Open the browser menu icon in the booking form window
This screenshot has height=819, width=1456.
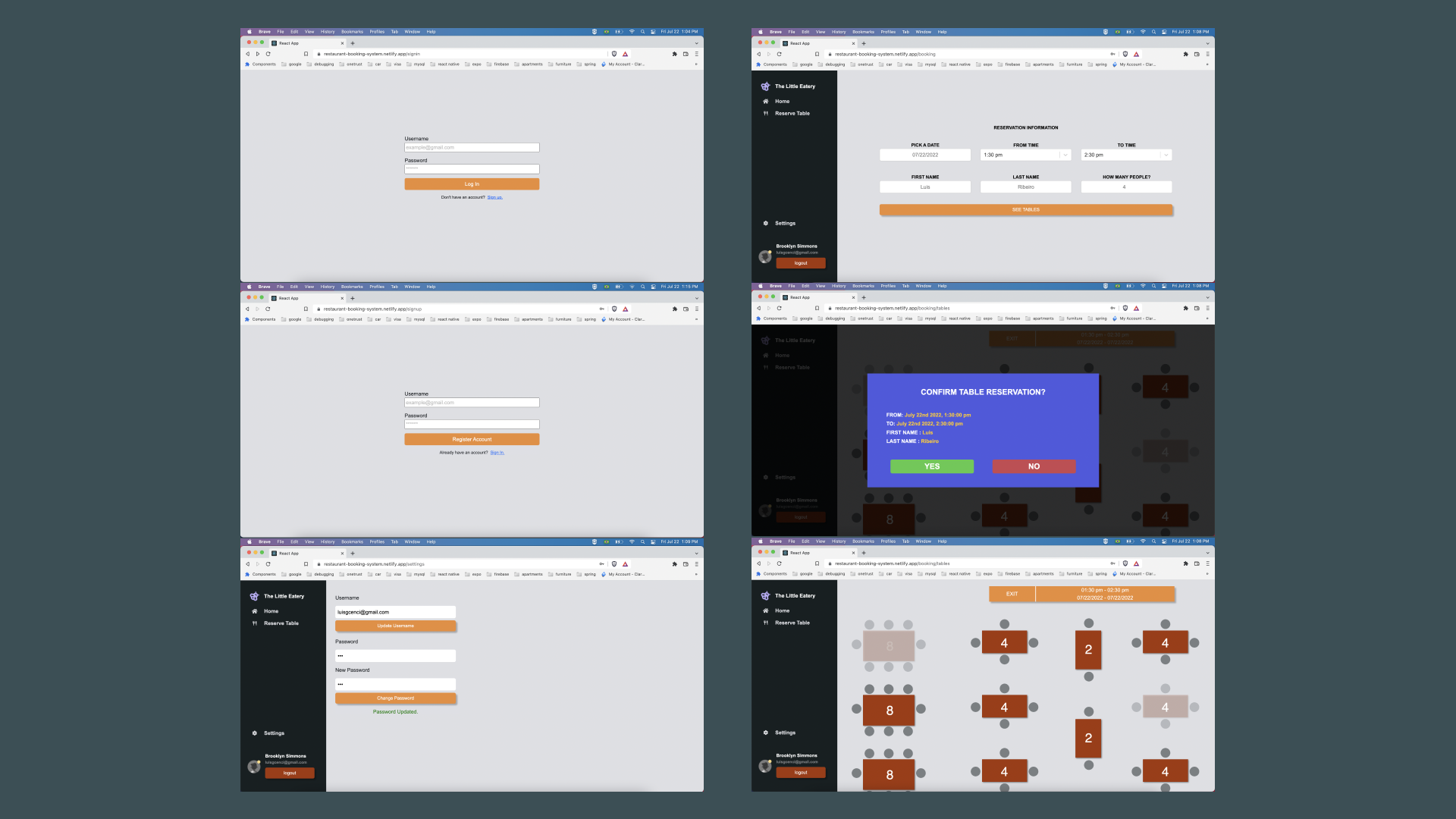(x=1207, y=54)
